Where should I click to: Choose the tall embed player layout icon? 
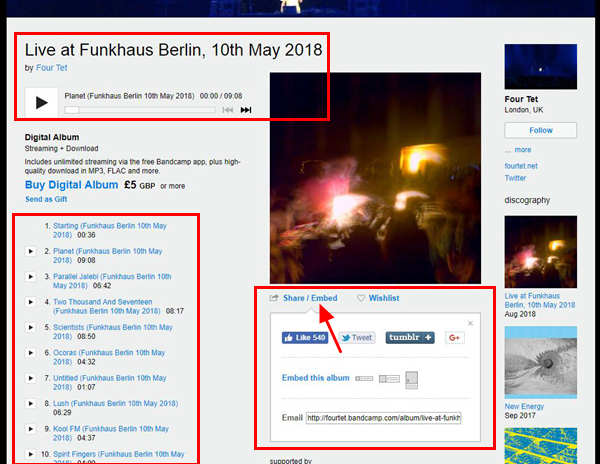tap(412, 380)
